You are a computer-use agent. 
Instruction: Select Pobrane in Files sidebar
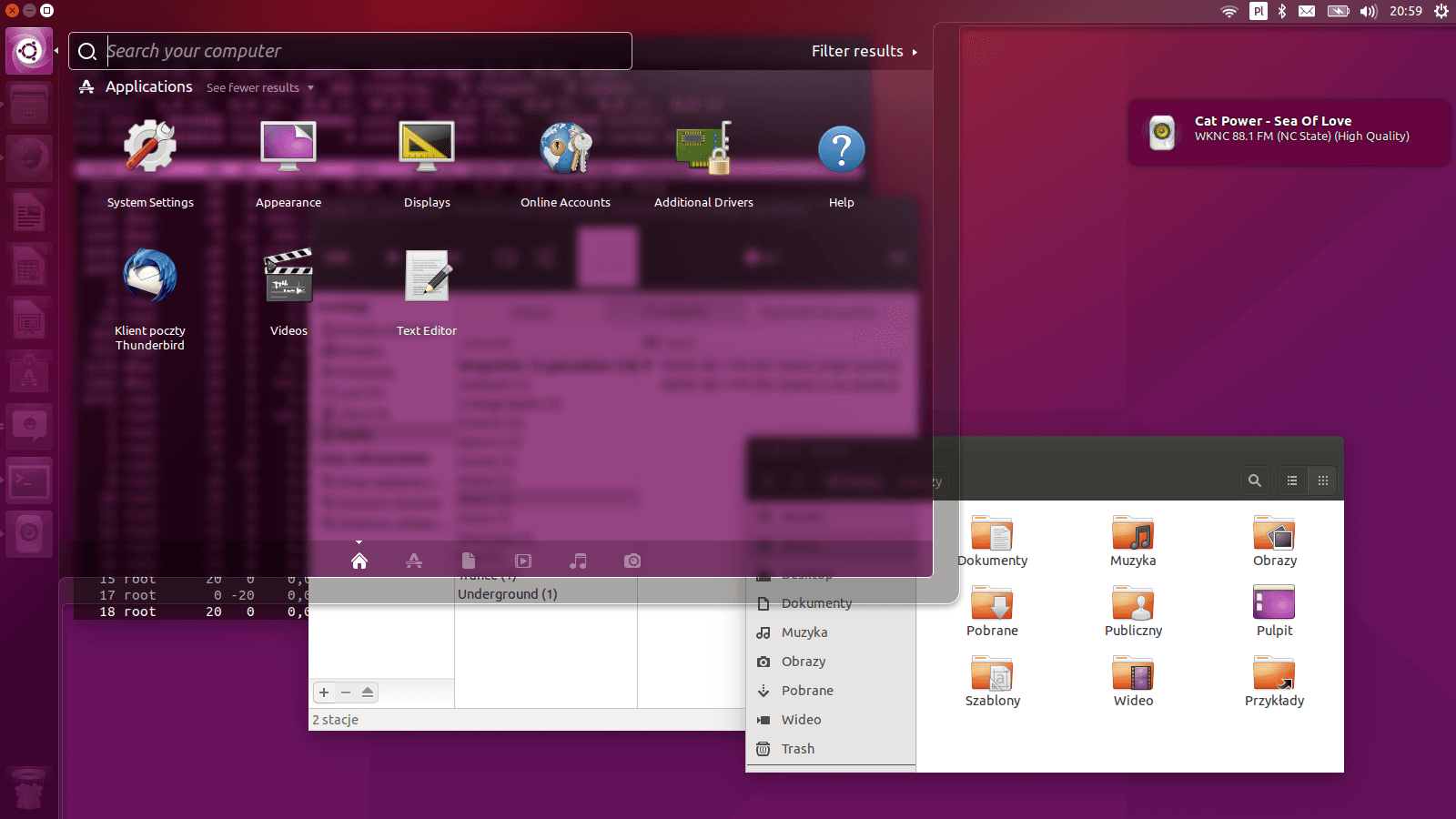tap(831, 691)
